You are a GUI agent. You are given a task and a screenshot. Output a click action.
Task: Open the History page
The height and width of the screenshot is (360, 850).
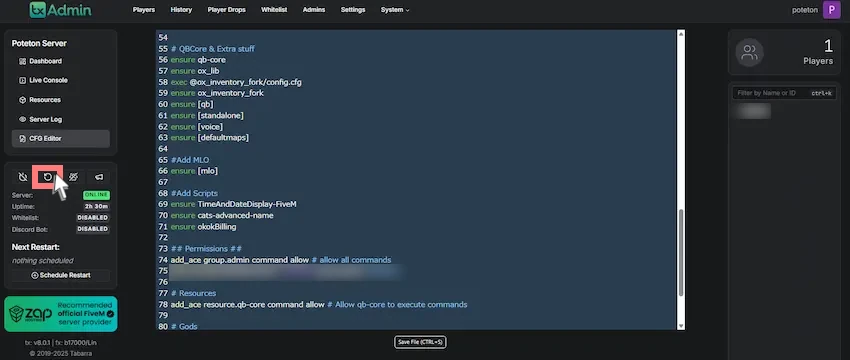click(181, 10)
